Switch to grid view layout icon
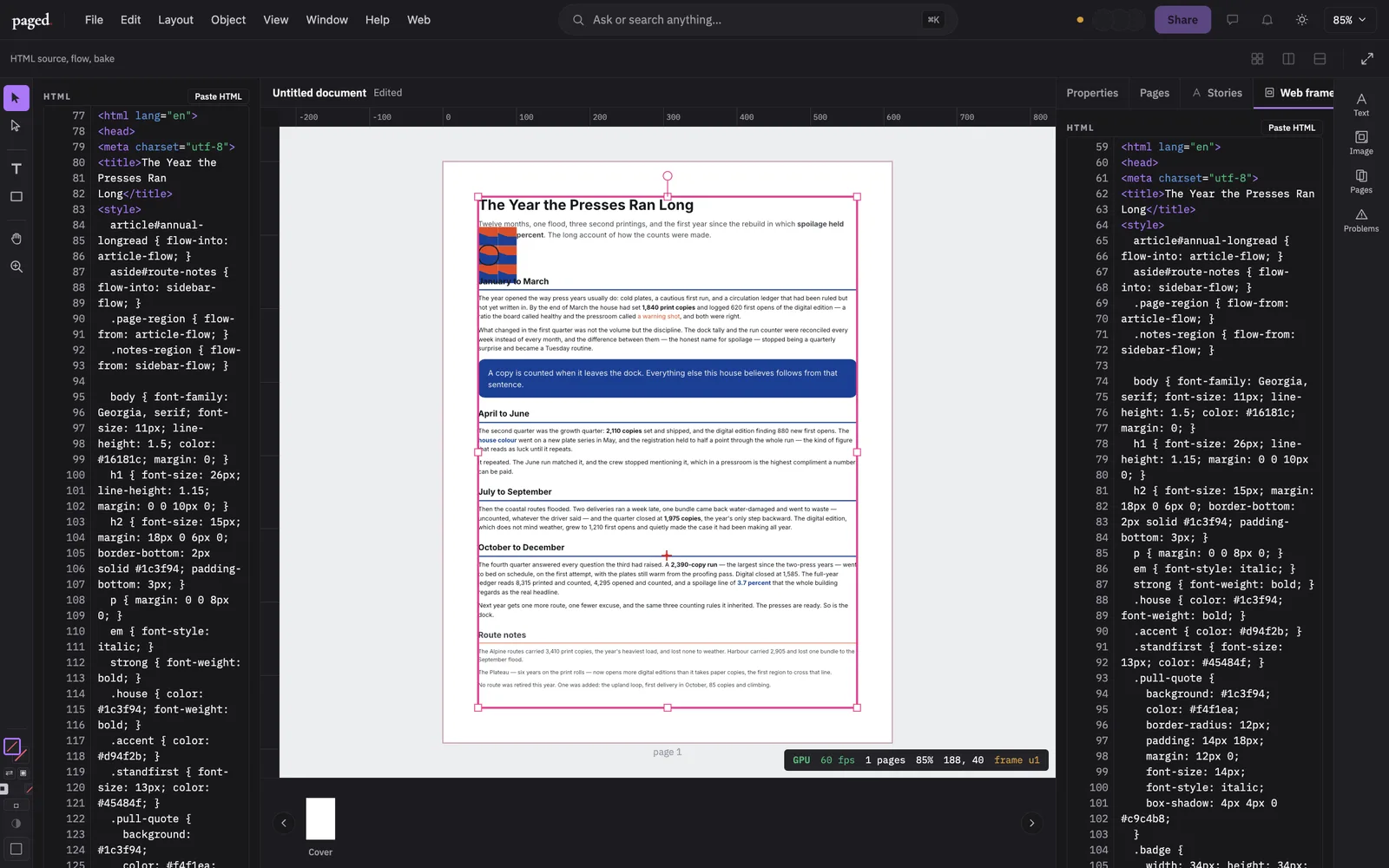 click(x=1257, y=59)
